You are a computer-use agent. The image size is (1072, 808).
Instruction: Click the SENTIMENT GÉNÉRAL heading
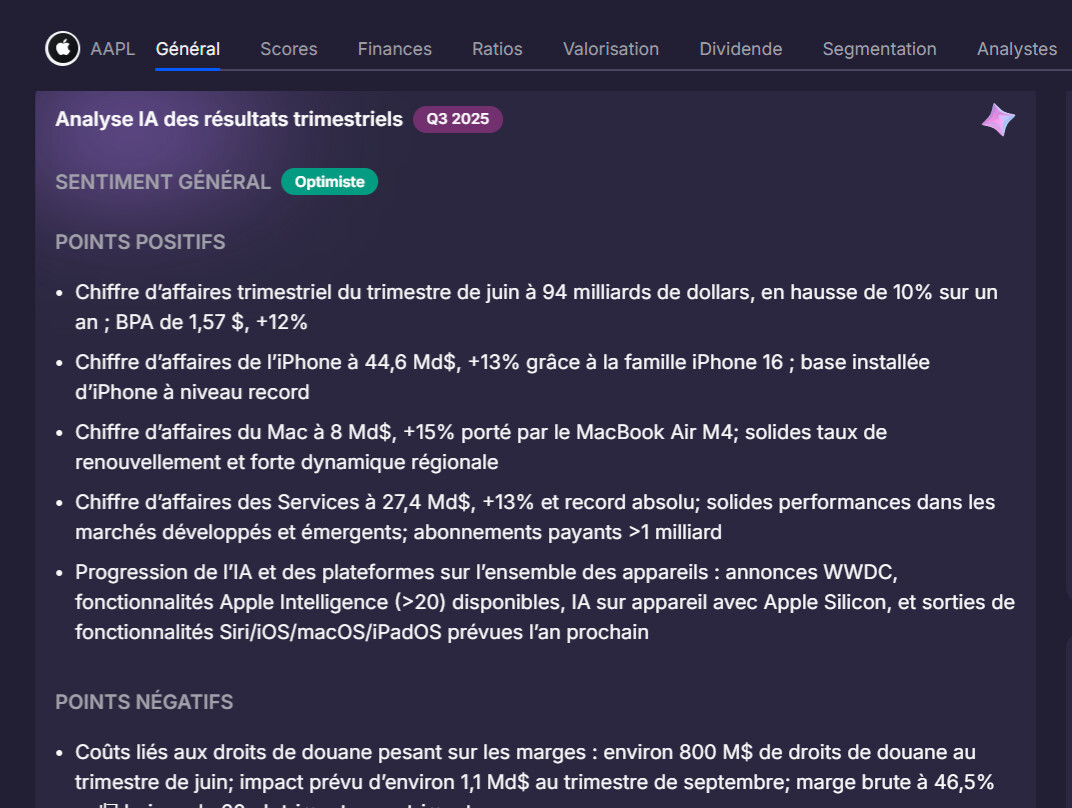162,181
